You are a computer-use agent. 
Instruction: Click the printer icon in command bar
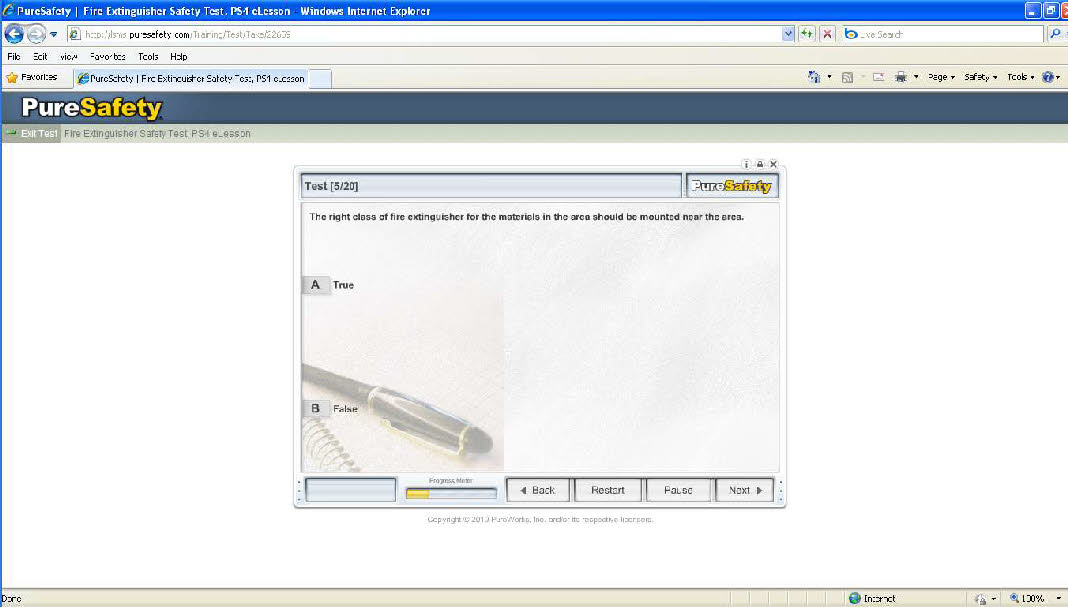pos(901,77)
